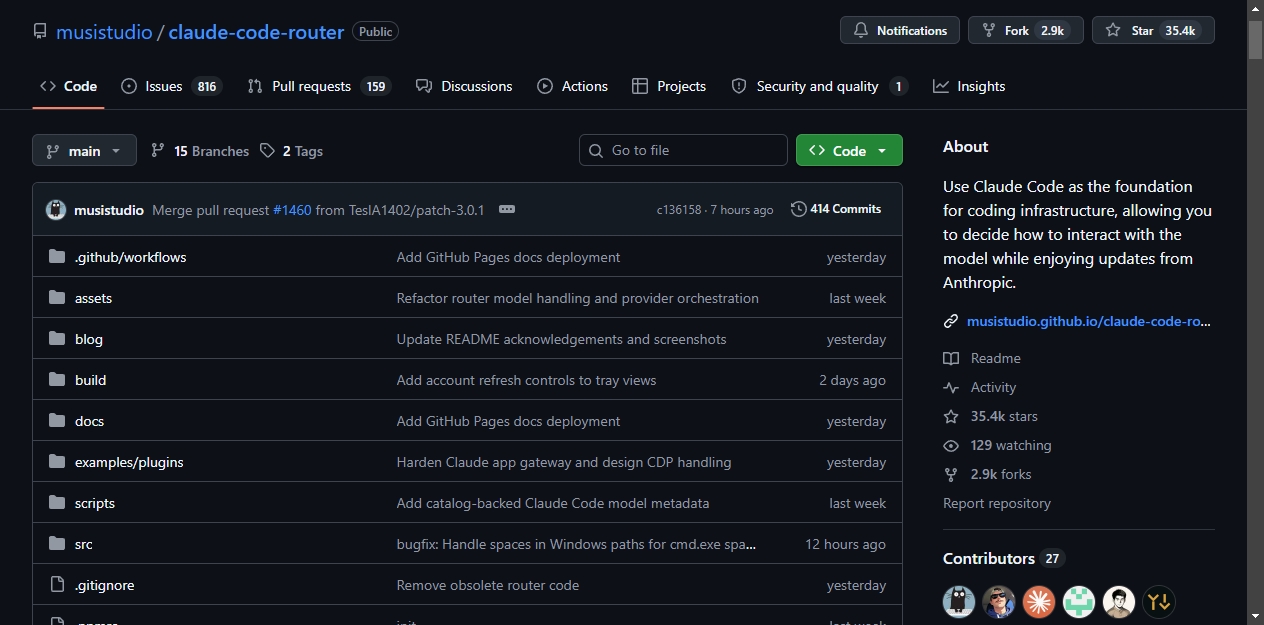Click the history clock icon by 414 Commits
The image size is (1264, 625).
click(798, 209)
